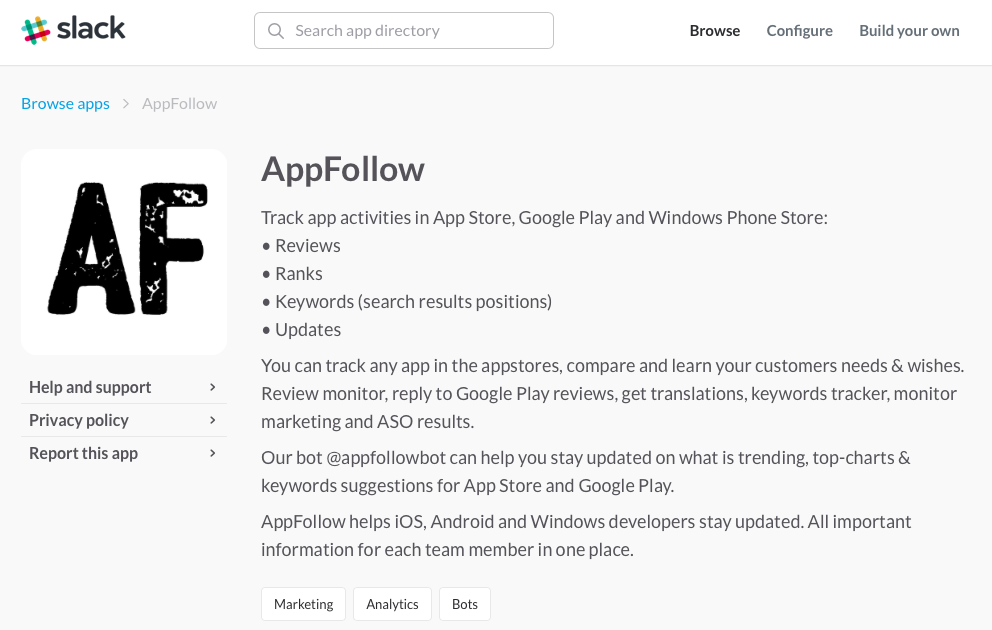Expand the Help and support chevron
Viewport: 992px width, 630px height.
click(x=213, y=388)
